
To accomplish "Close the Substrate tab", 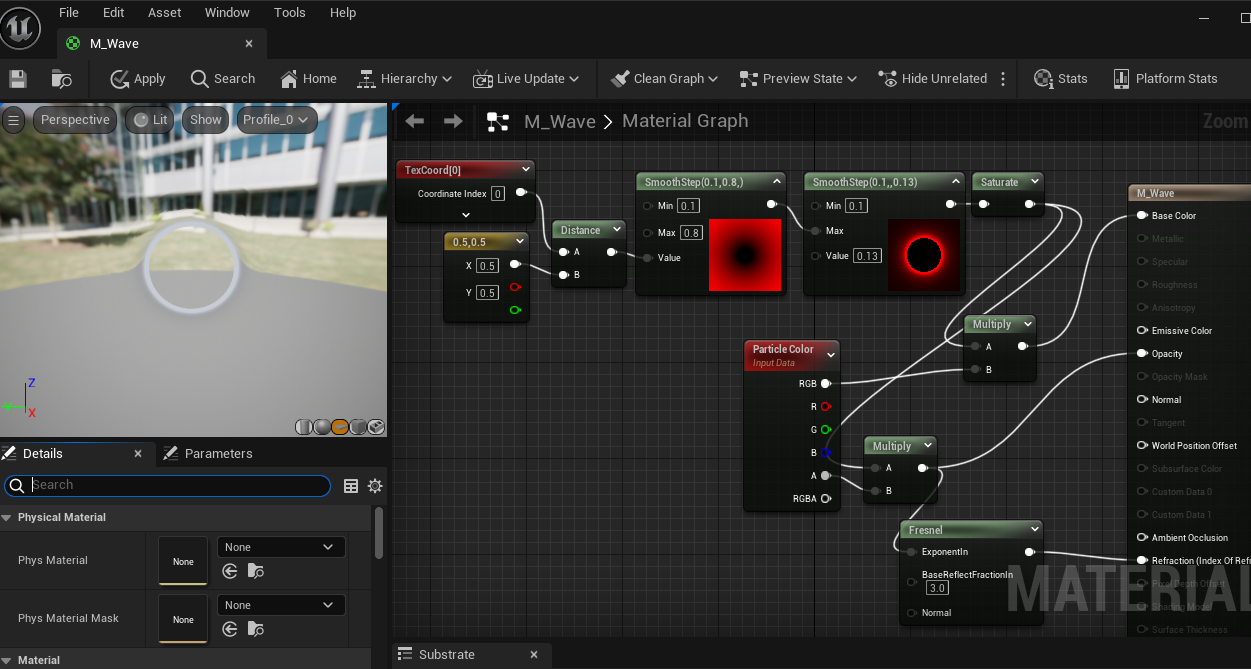I will pyautogui.click(x=534, y=655).
